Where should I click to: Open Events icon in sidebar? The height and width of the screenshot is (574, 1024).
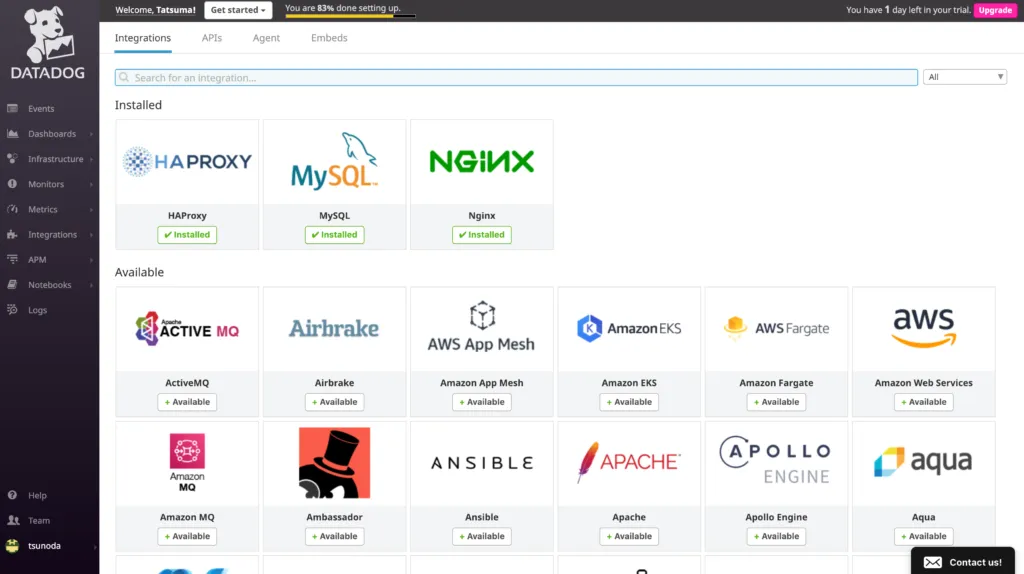pos(12,108)
